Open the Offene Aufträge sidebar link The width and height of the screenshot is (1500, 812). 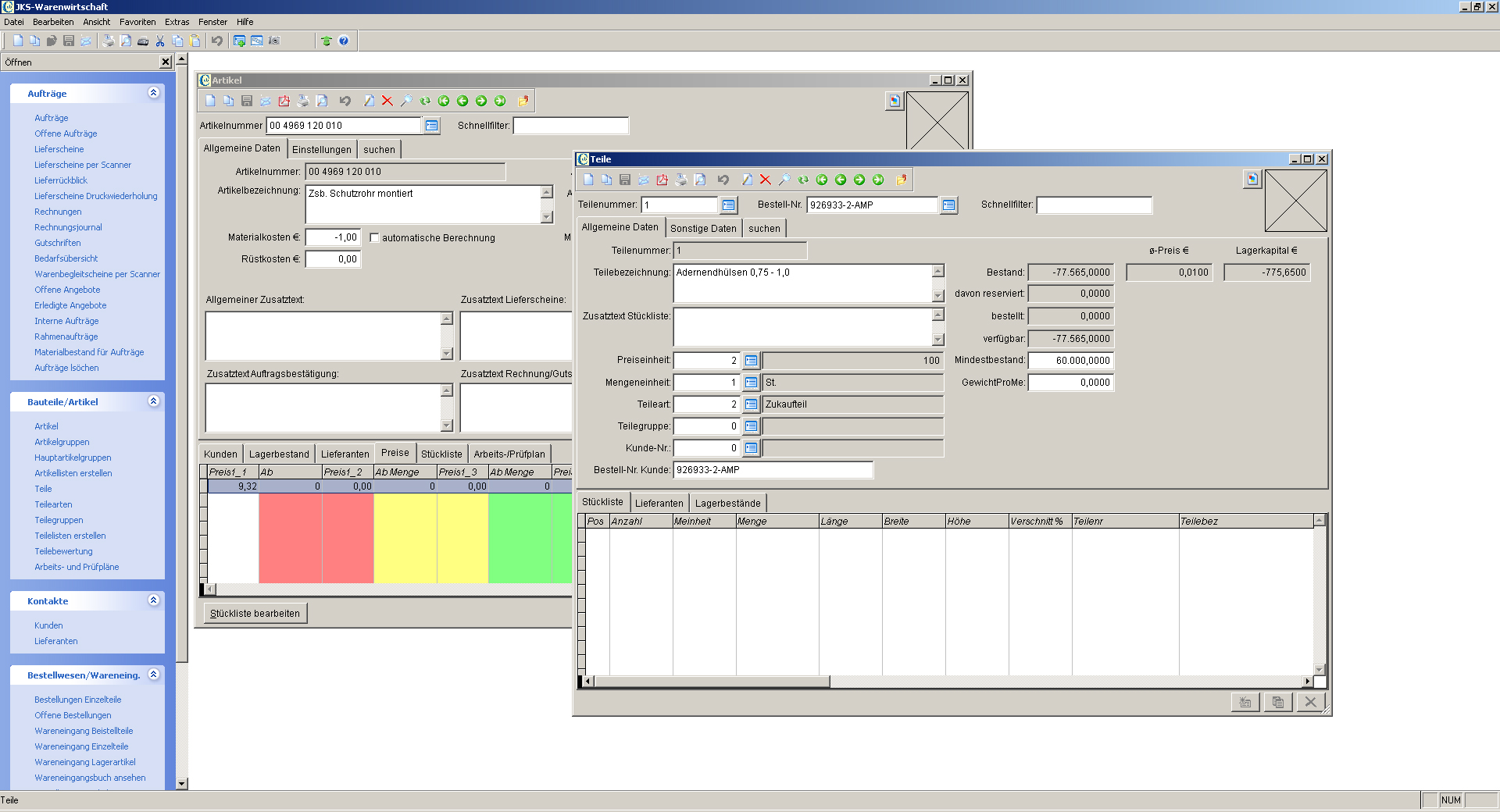[x=66, y=134]
